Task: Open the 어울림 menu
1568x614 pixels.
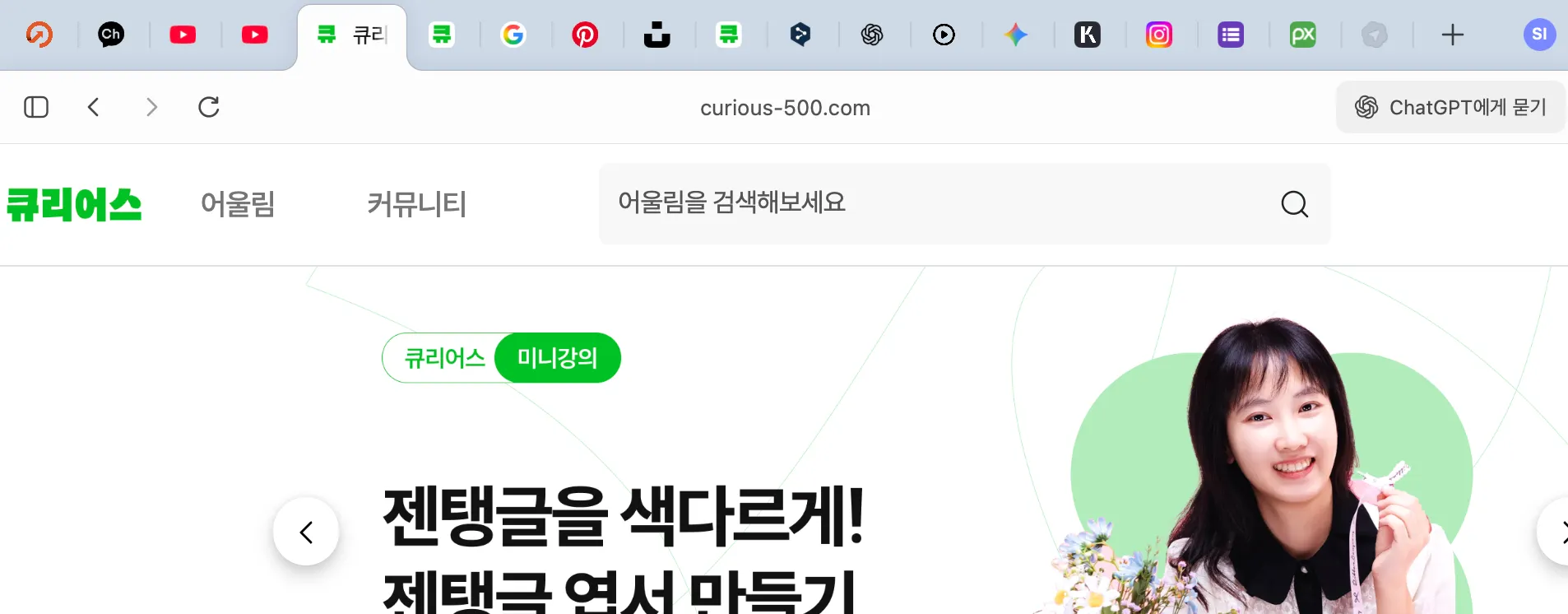Action: (238, 203)
